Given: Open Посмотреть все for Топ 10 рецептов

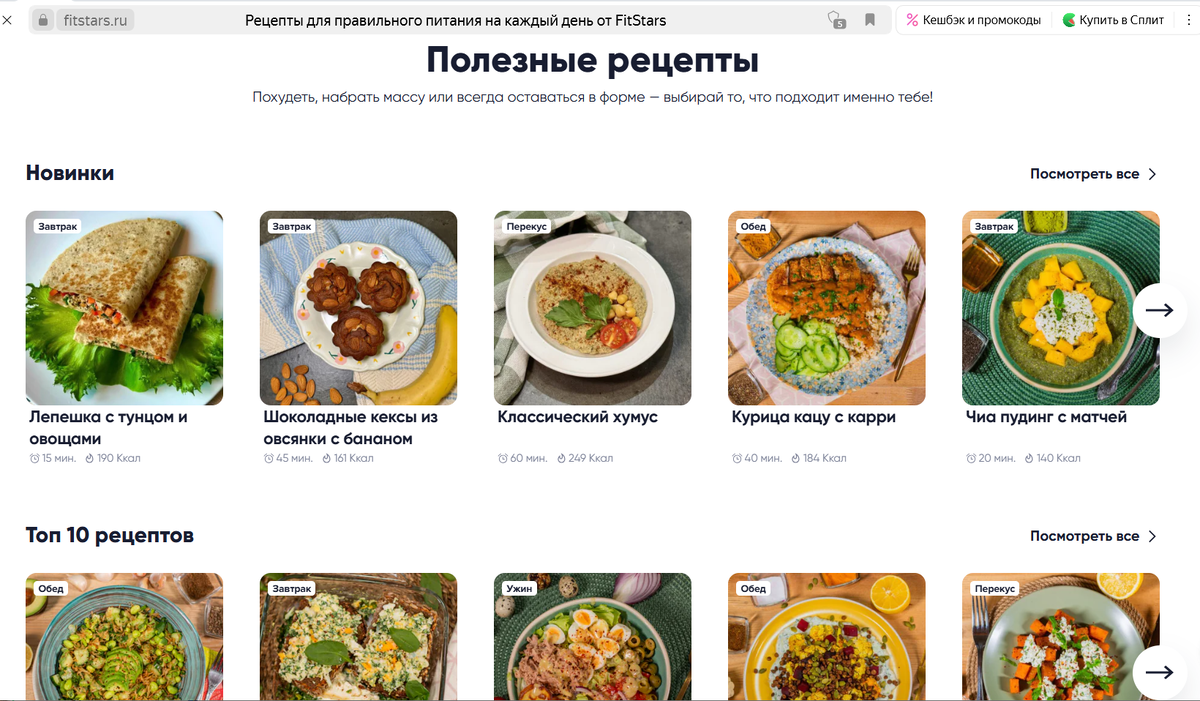Looking at the screenshot, I should [x=1093, y=536].
